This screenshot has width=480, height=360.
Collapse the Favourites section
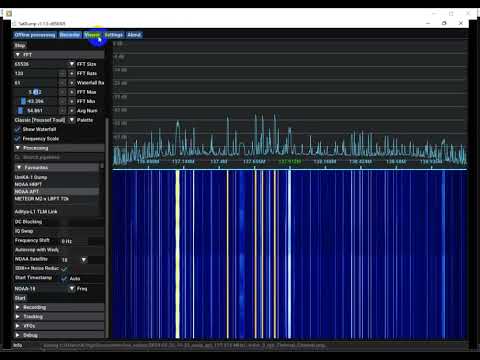tap(57, 167)
